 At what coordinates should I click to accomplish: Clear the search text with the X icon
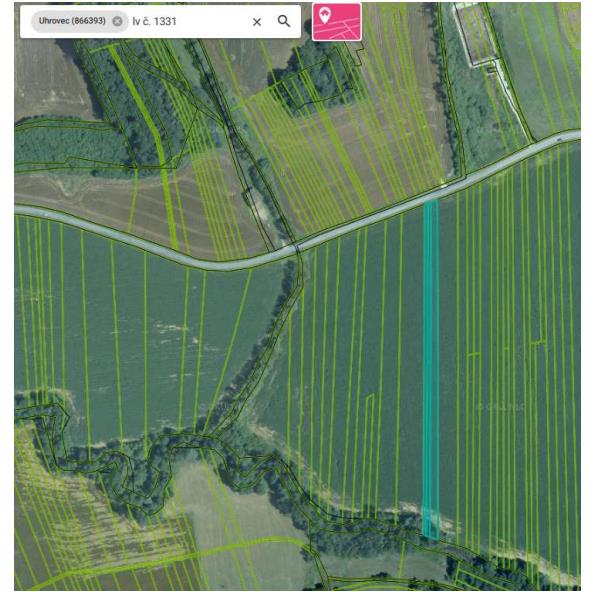pos(257,22)
